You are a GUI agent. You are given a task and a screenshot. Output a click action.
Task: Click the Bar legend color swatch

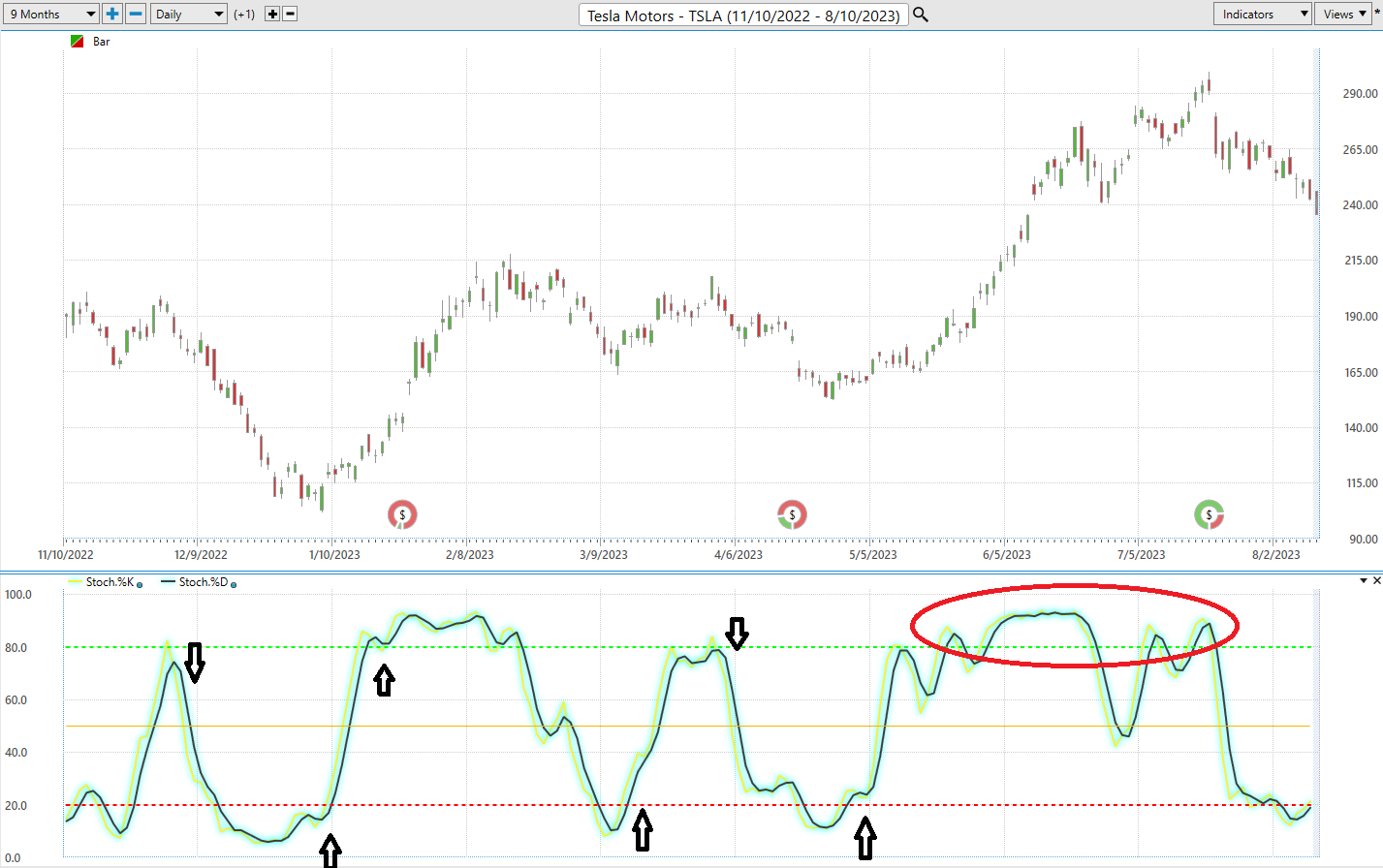pyautogui.click(x=78, y=42)
